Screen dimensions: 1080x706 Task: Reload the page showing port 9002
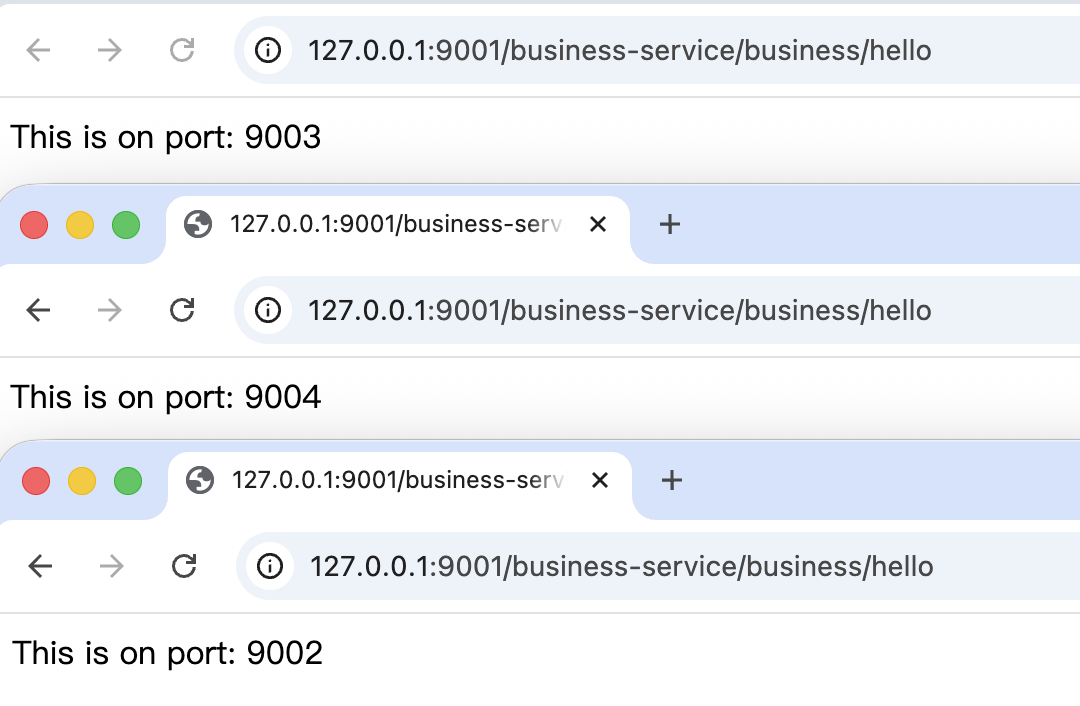pyautogui.click(x=184, y=566)
